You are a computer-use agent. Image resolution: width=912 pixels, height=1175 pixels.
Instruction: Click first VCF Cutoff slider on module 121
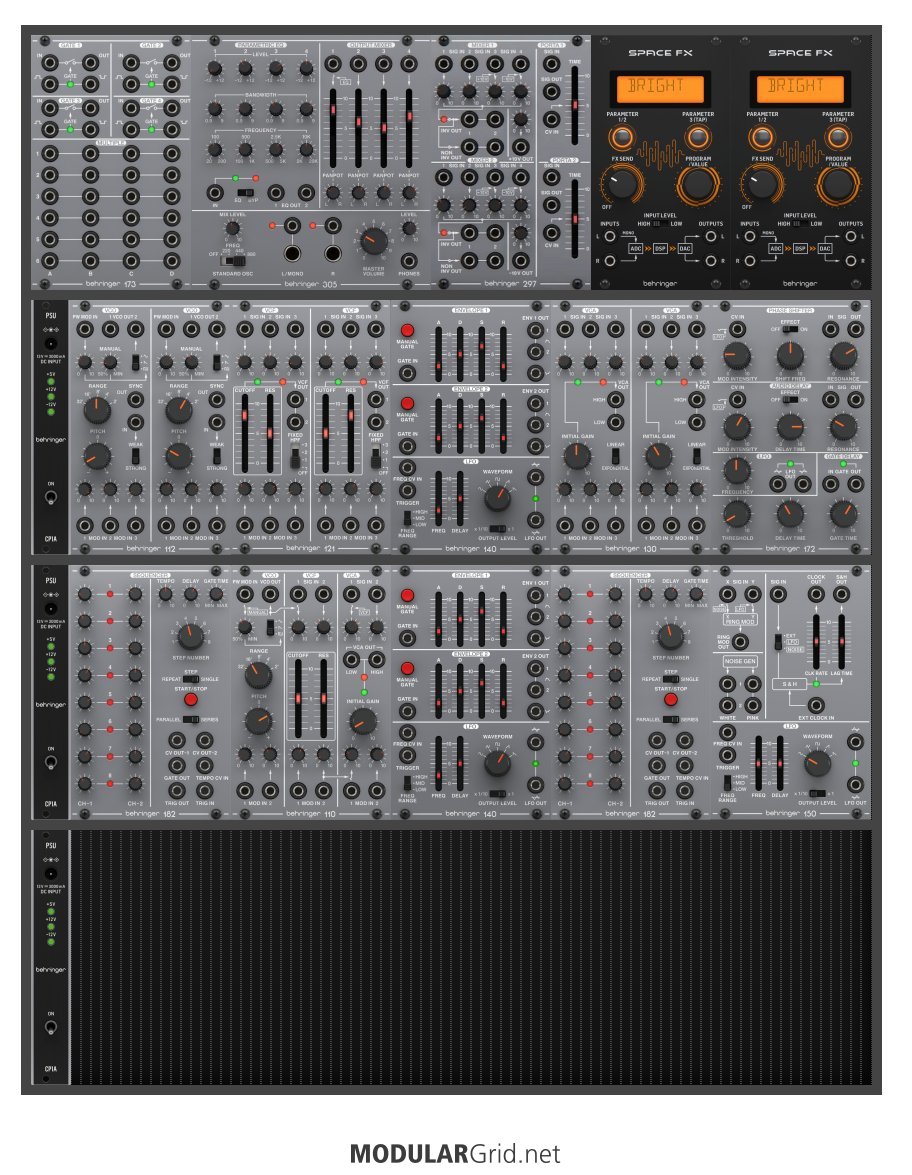244,431
